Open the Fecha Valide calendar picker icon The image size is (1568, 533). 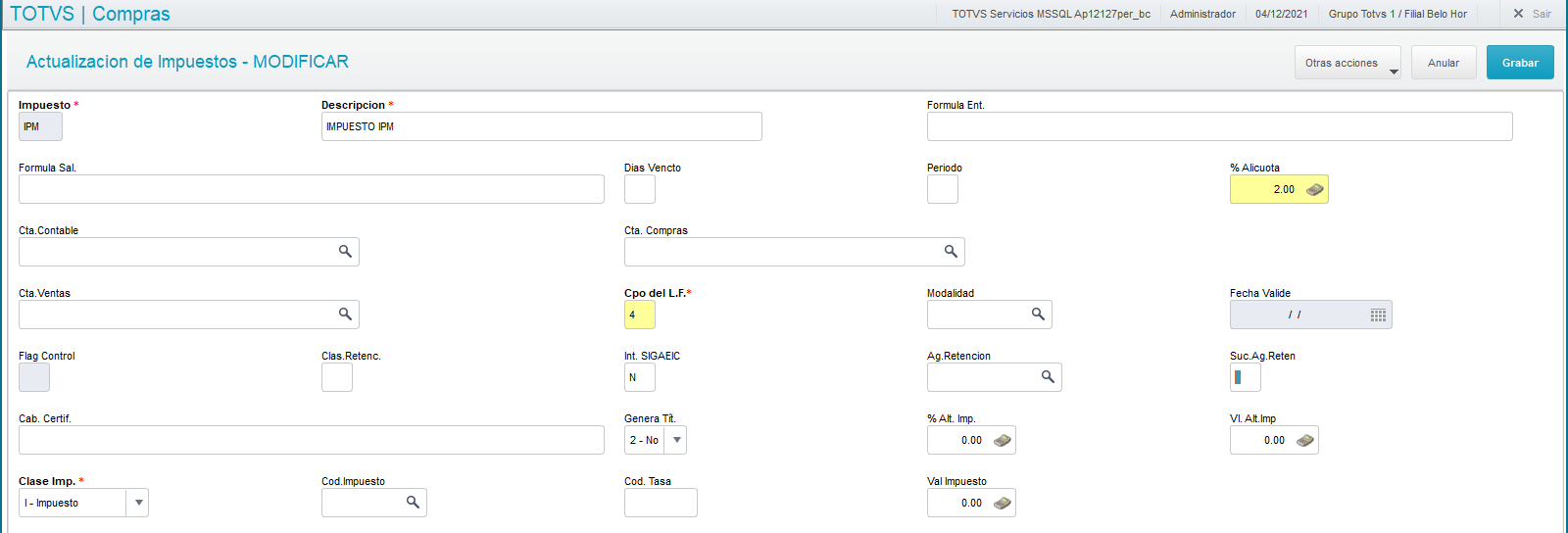[1378, 315]
